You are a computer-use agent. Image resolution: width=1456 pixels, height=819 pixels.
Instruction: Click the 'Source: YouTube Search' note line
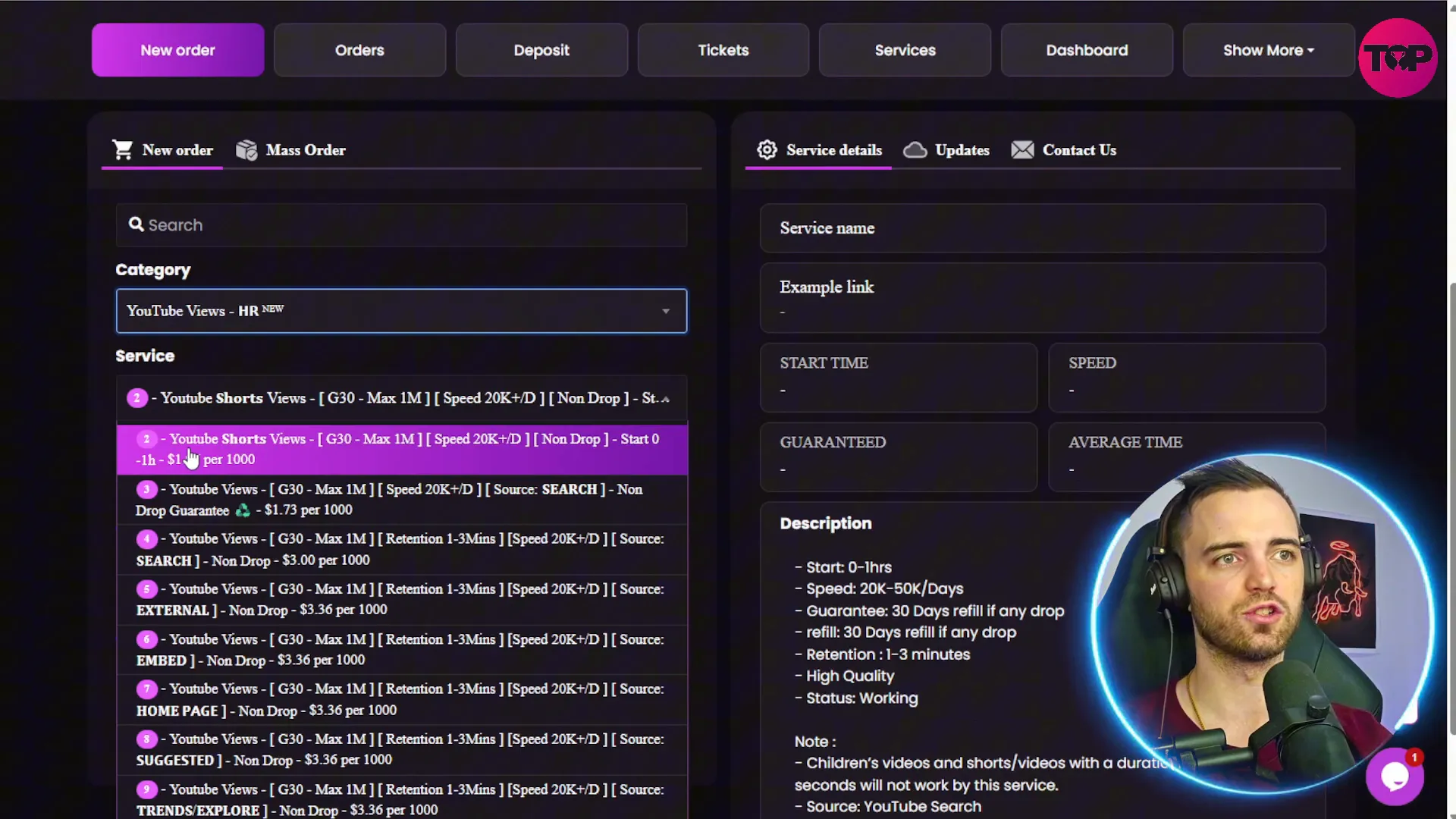(x=888, y=807)
